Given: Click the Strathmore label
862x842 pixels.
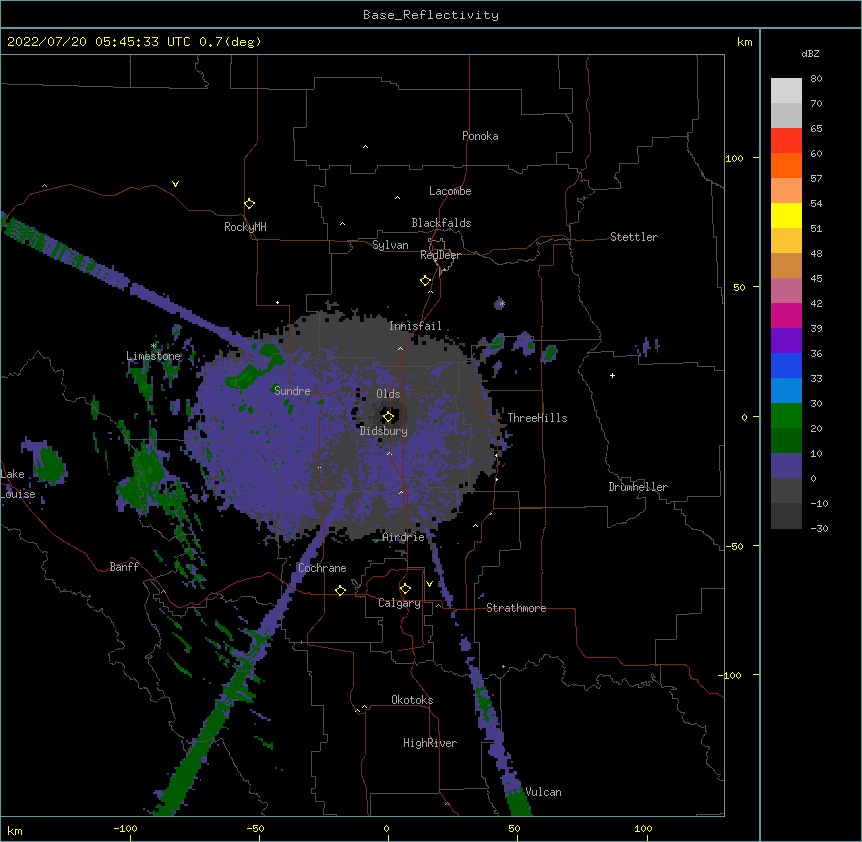Looking at the screenshot, I should click(516, 608).
